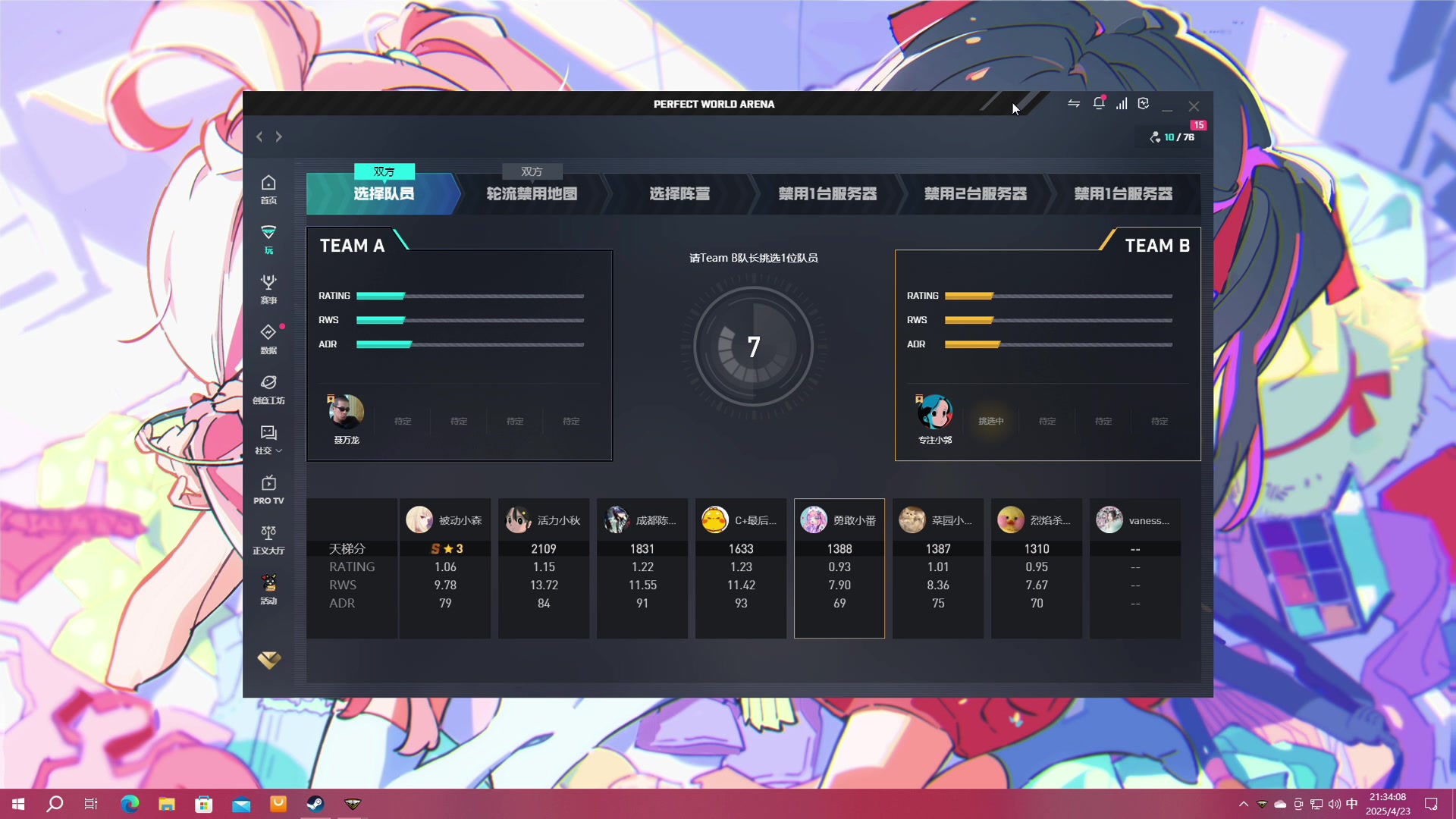Click the TEAM B title
The width and height of the screenshot is (1456, 819).
coord(1157,246)
